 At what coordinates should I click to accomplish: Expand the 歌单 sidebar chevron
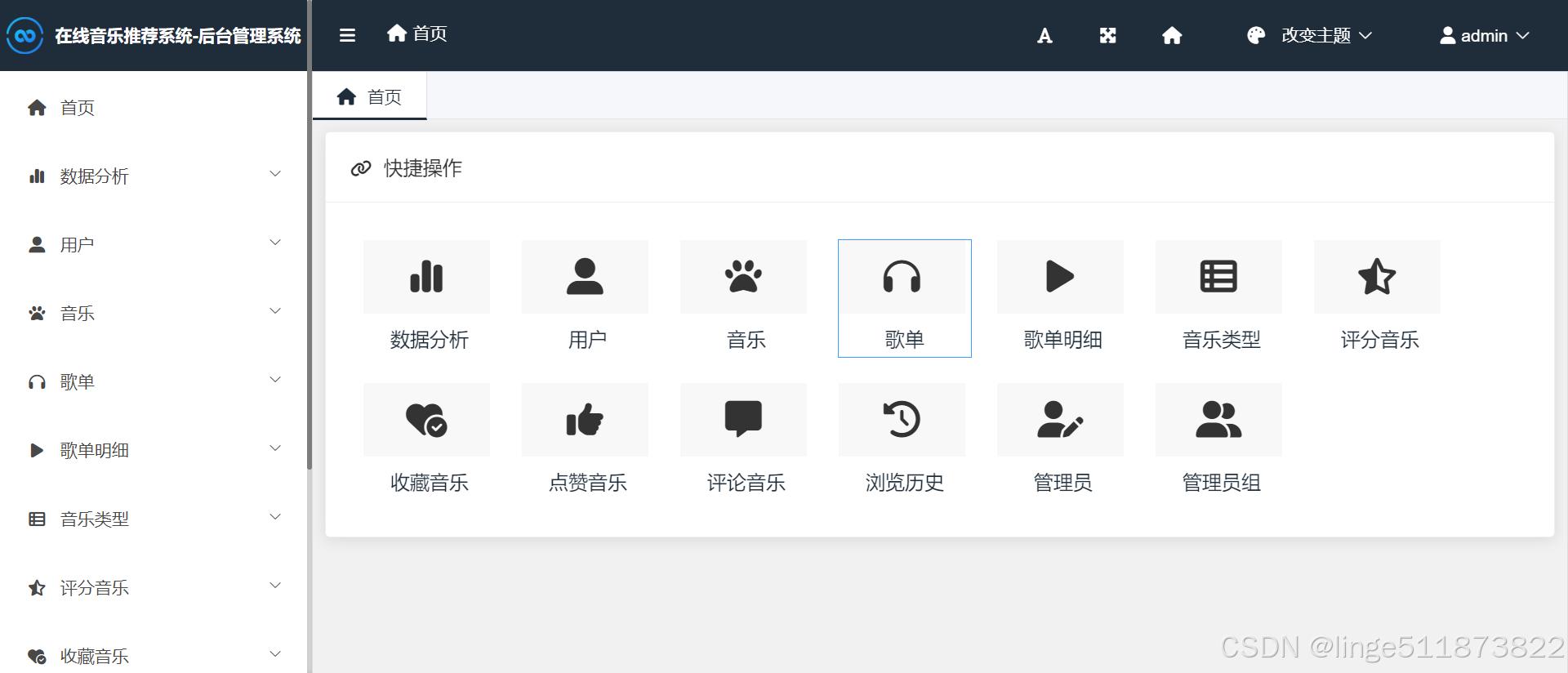click(275, 380)
